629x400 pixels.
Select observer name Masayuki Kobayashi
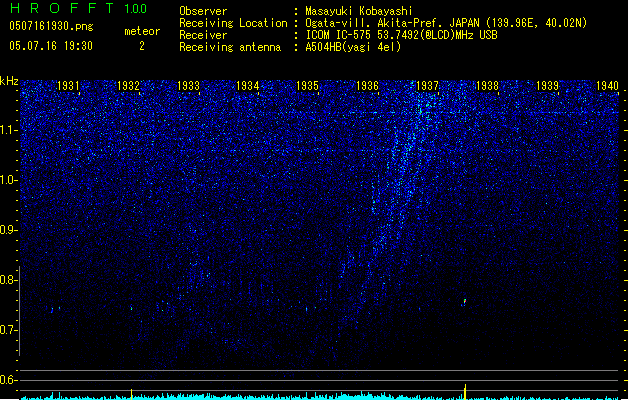click(x=359, y=11)
